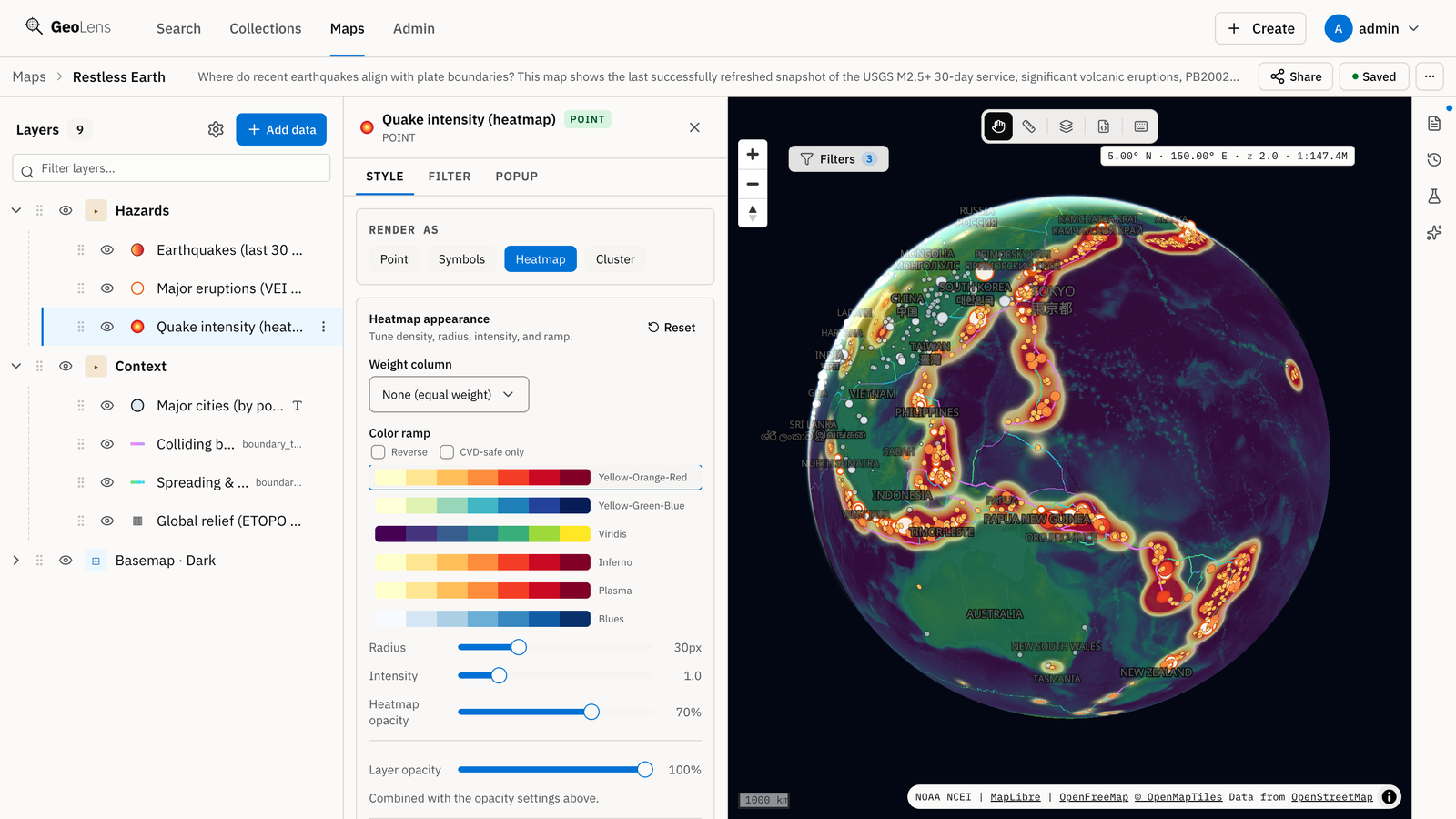Focus the Filter layers search field

coord(171,168)
